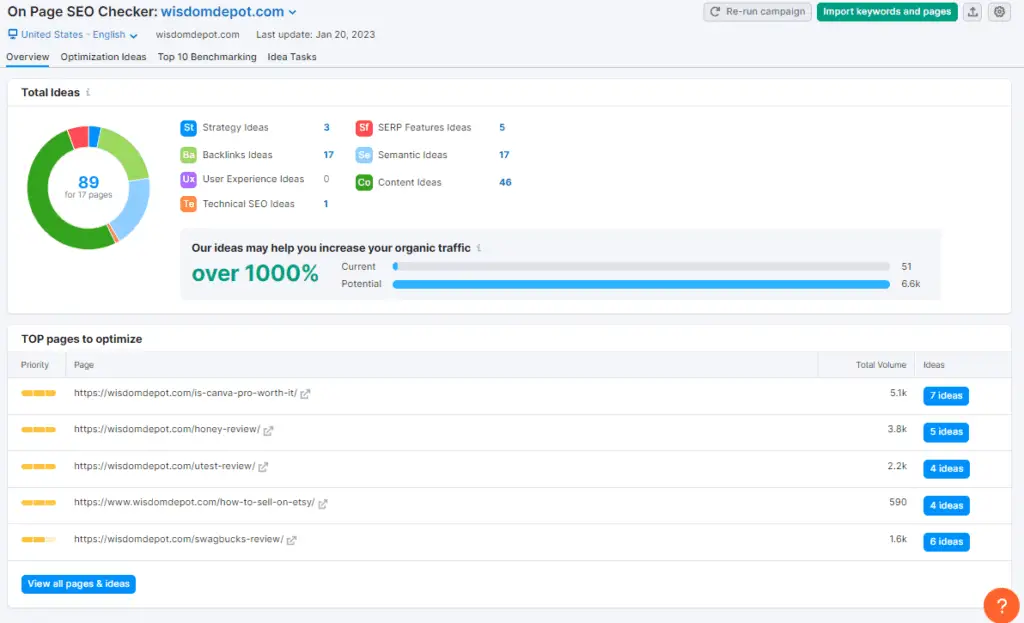The image size is (1024, 623).
Task: Click the Content Ideas Co icon
Action: pyautogui.click(x=364, y=182)
